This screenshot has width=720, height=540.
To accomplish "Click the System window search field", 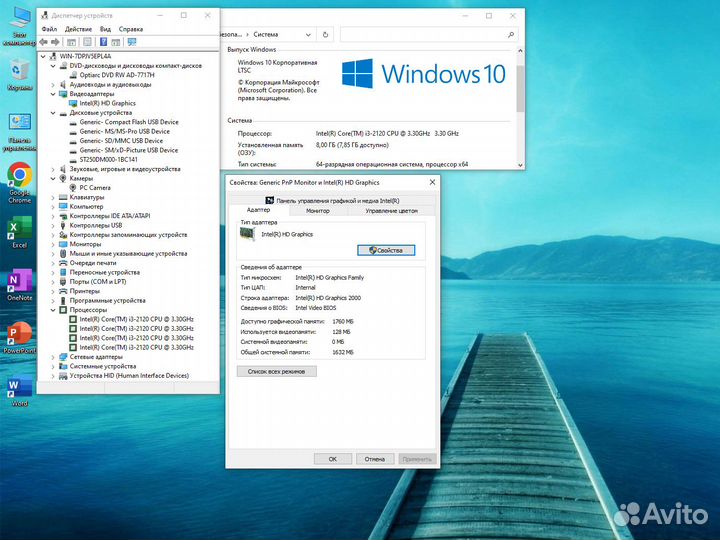I will [428, 34].
